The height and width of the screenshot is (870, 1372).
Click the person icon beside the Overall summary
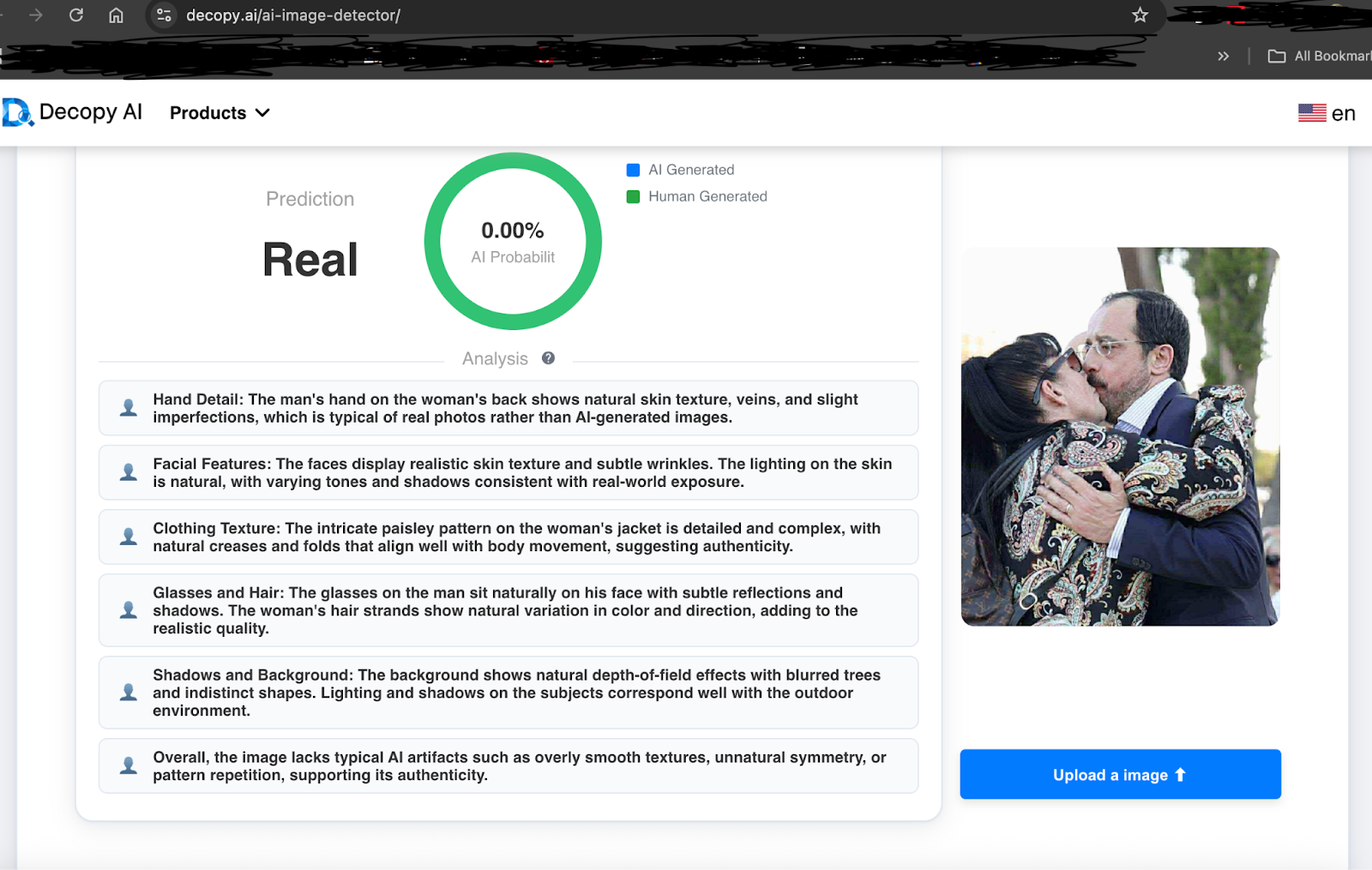pyautogui.click(x=129, y=765)
